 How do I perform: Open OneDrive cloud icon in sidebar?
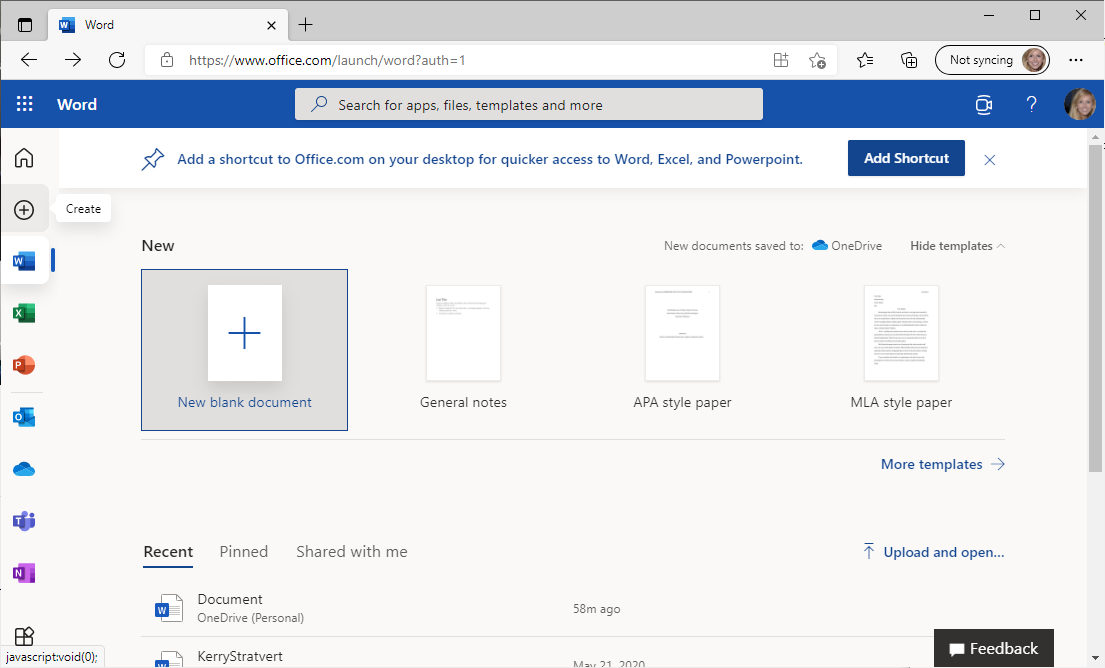coord(24,469)
